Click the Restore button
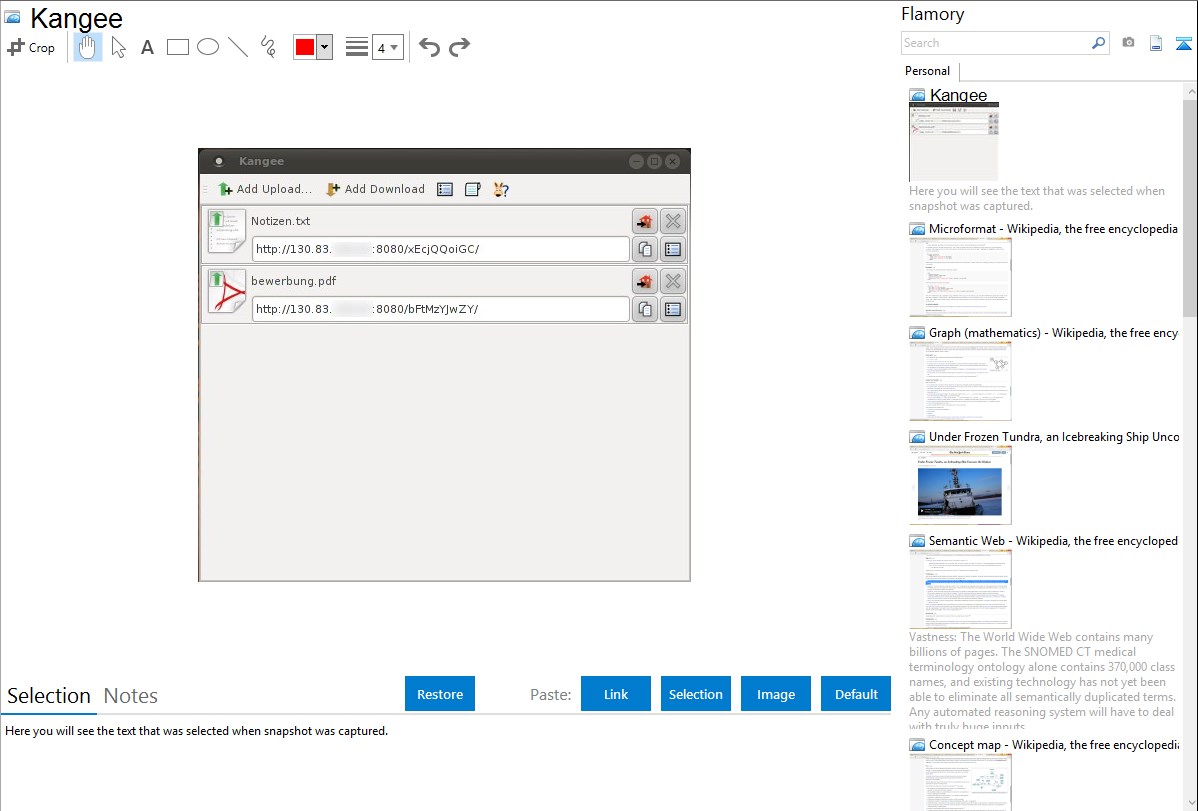This screenshot has height=811, width=1198. pos(440,694)
